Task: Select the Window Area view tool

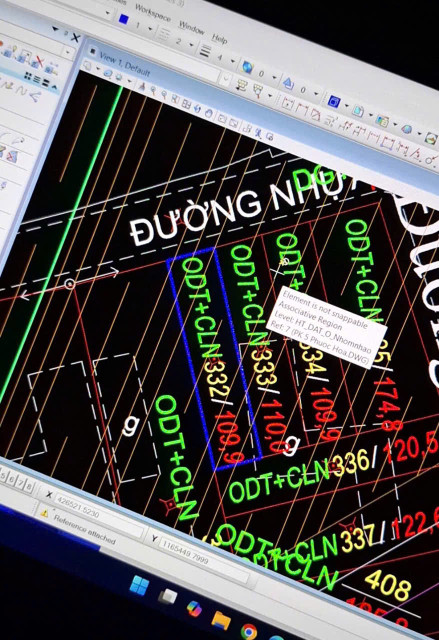Action: coord(175,99)
